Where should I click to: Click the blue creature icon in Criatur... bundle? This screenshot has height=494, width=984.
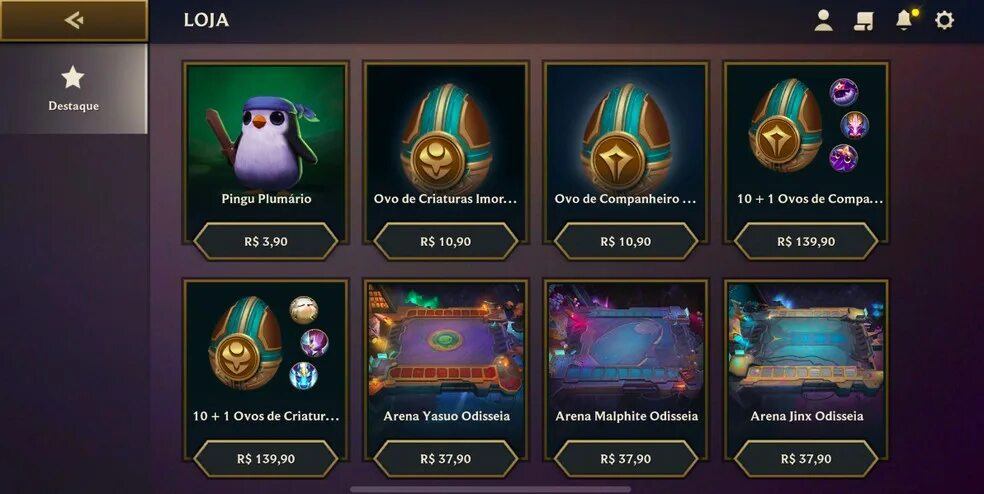tap(304, 376)
